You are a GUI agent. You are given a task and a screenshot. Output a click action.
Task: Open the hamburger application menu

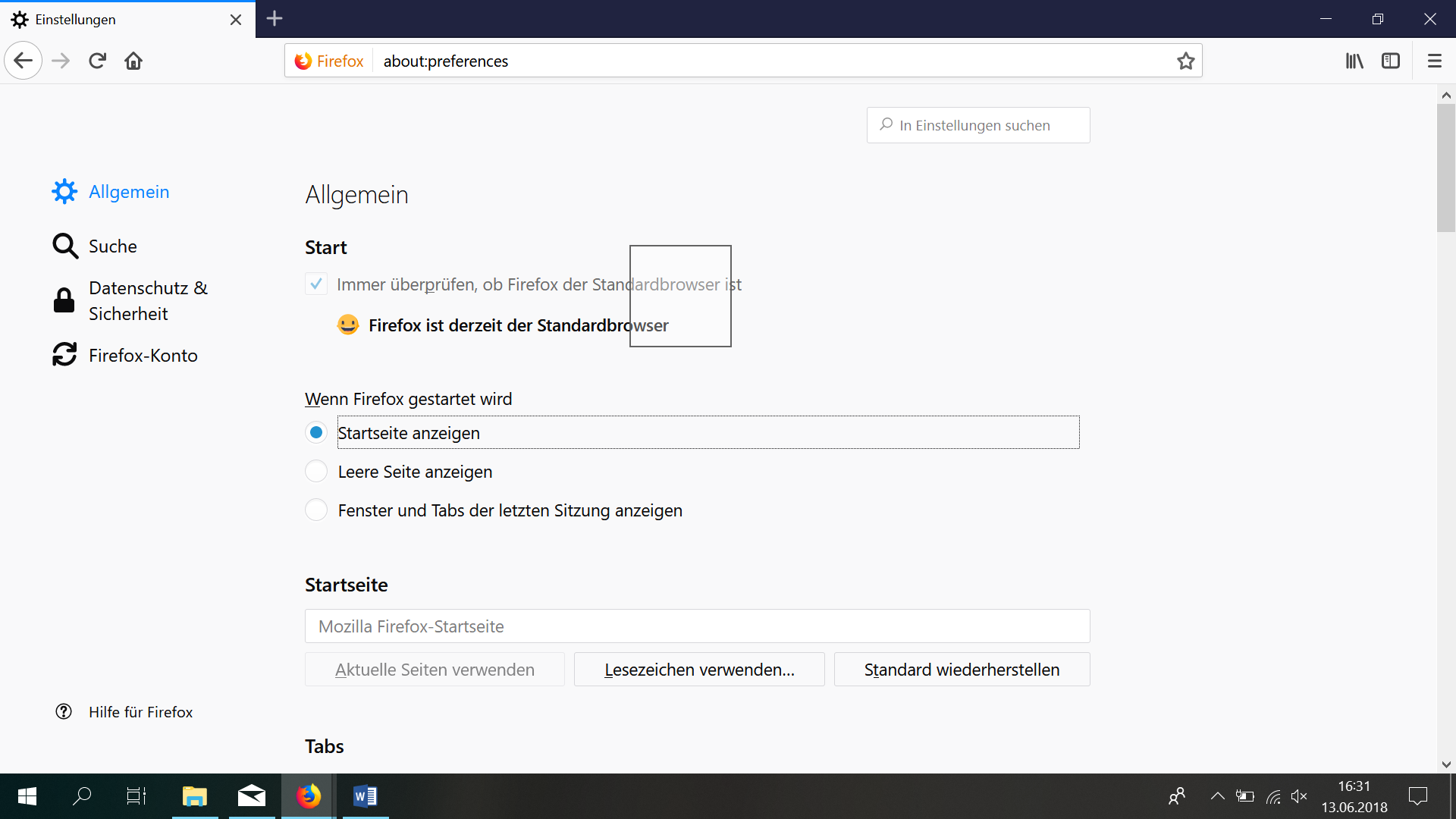click(x=1434, y=61)
